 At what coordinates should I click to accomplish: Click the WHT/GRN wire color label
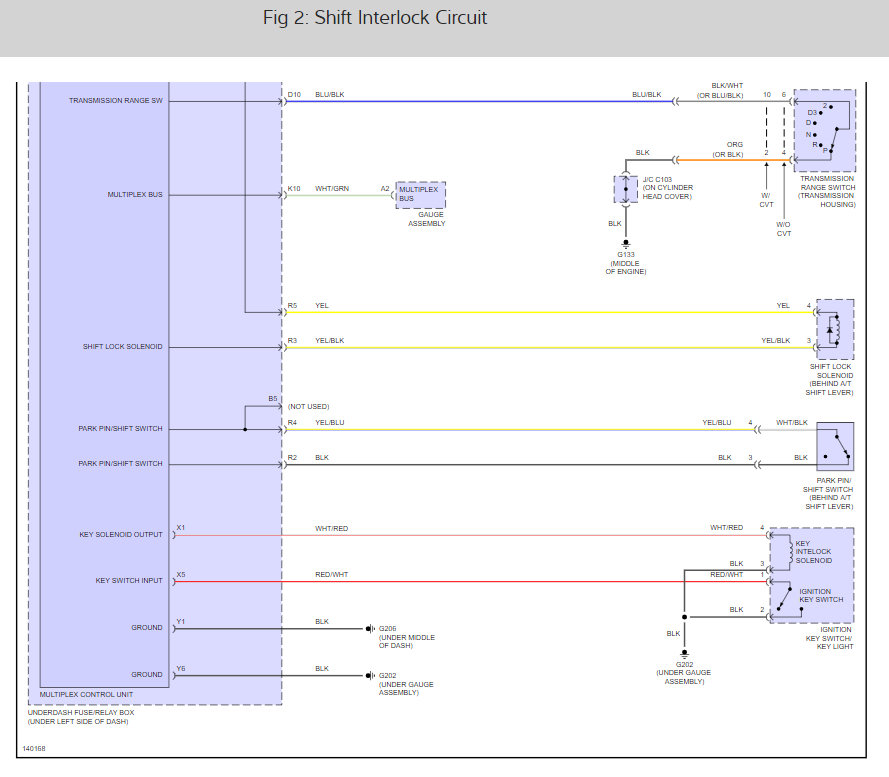(332, 188)
